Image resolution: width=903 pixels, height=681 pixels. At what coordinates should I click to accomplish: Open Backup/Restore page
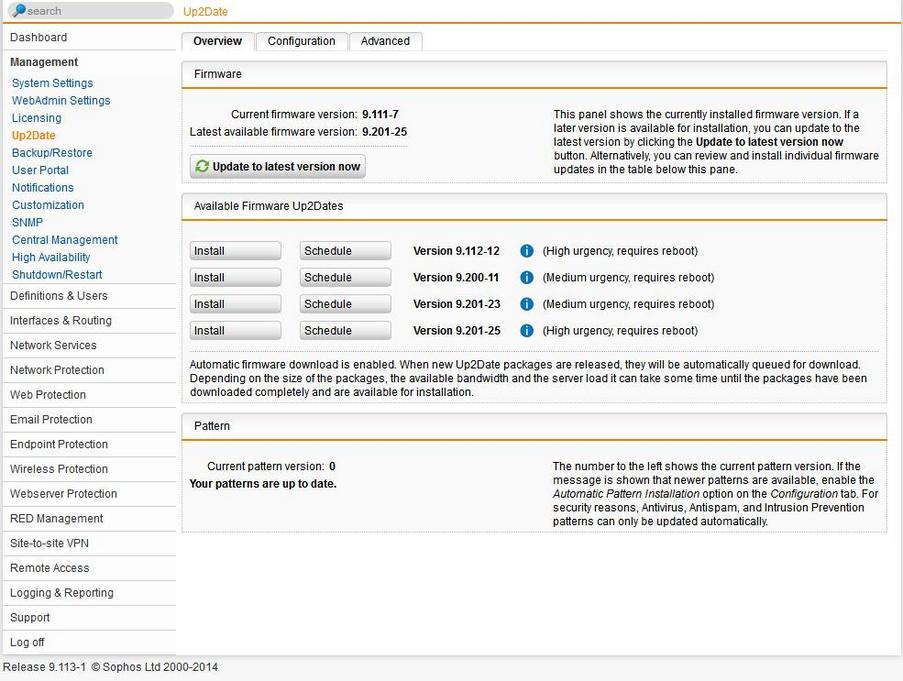(x=52, y=153)
